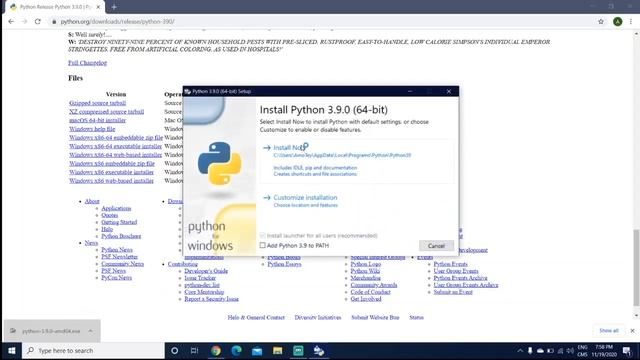Open the Code of Conduct link
The width and height of the screenshot is (640, 360).
[371, 292]
